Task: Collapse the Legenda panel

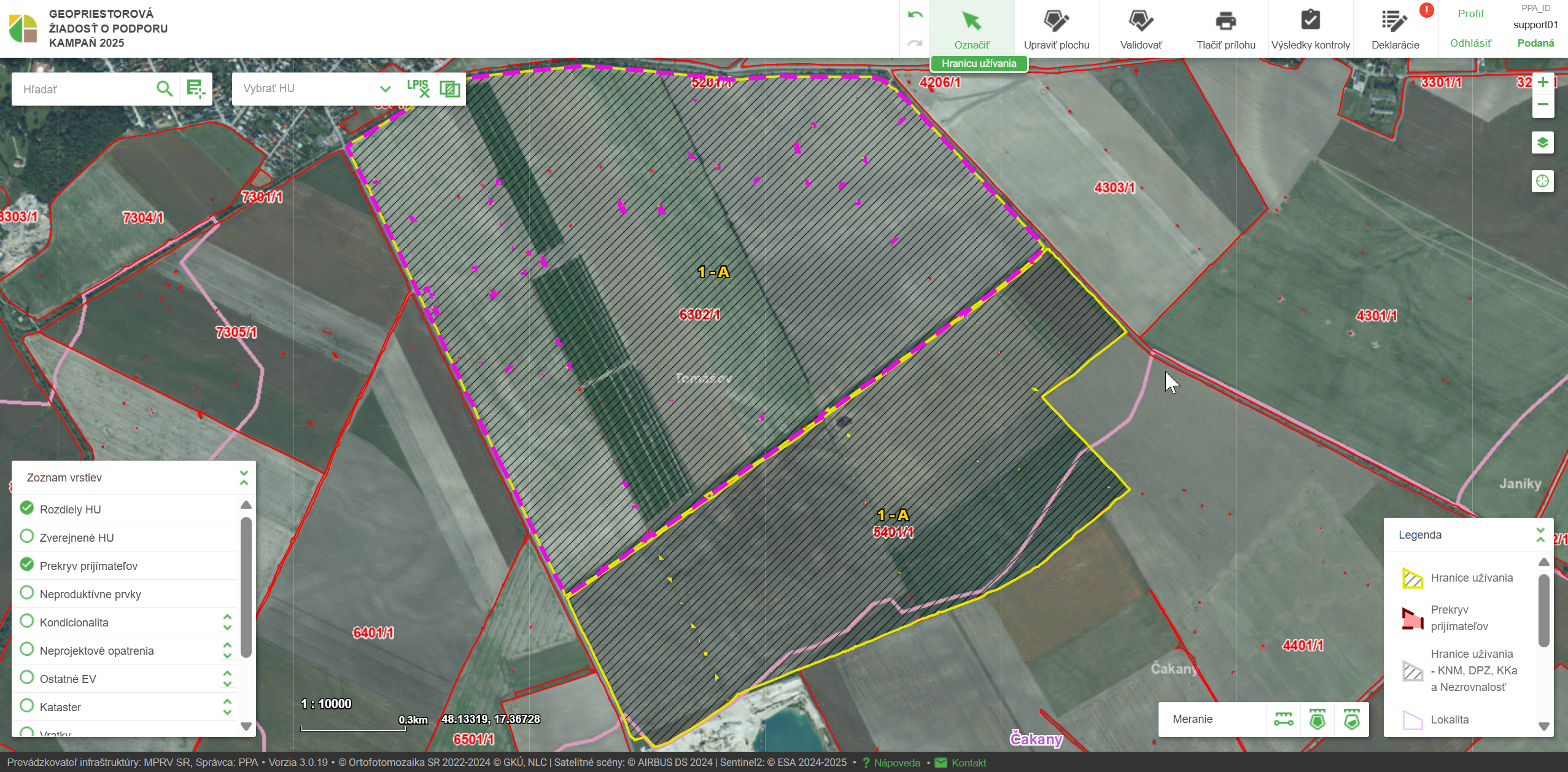Action: tap(1540, 534)
